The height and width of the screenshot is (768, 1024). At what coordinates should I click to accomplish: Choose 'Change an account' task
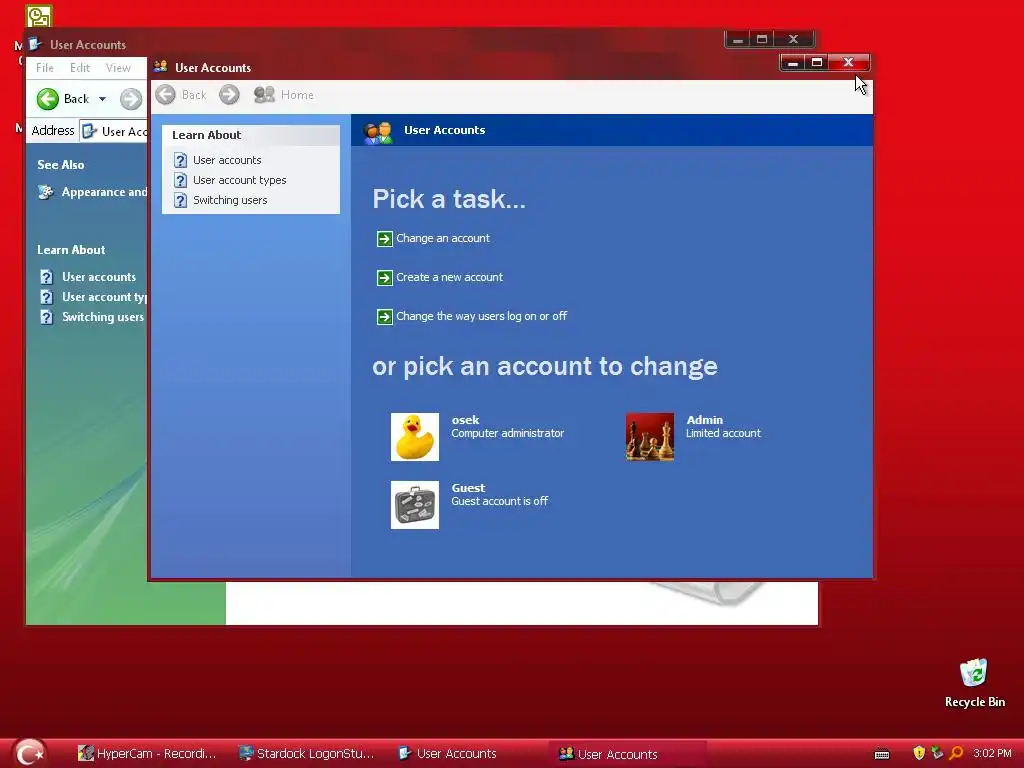[443, 238]
